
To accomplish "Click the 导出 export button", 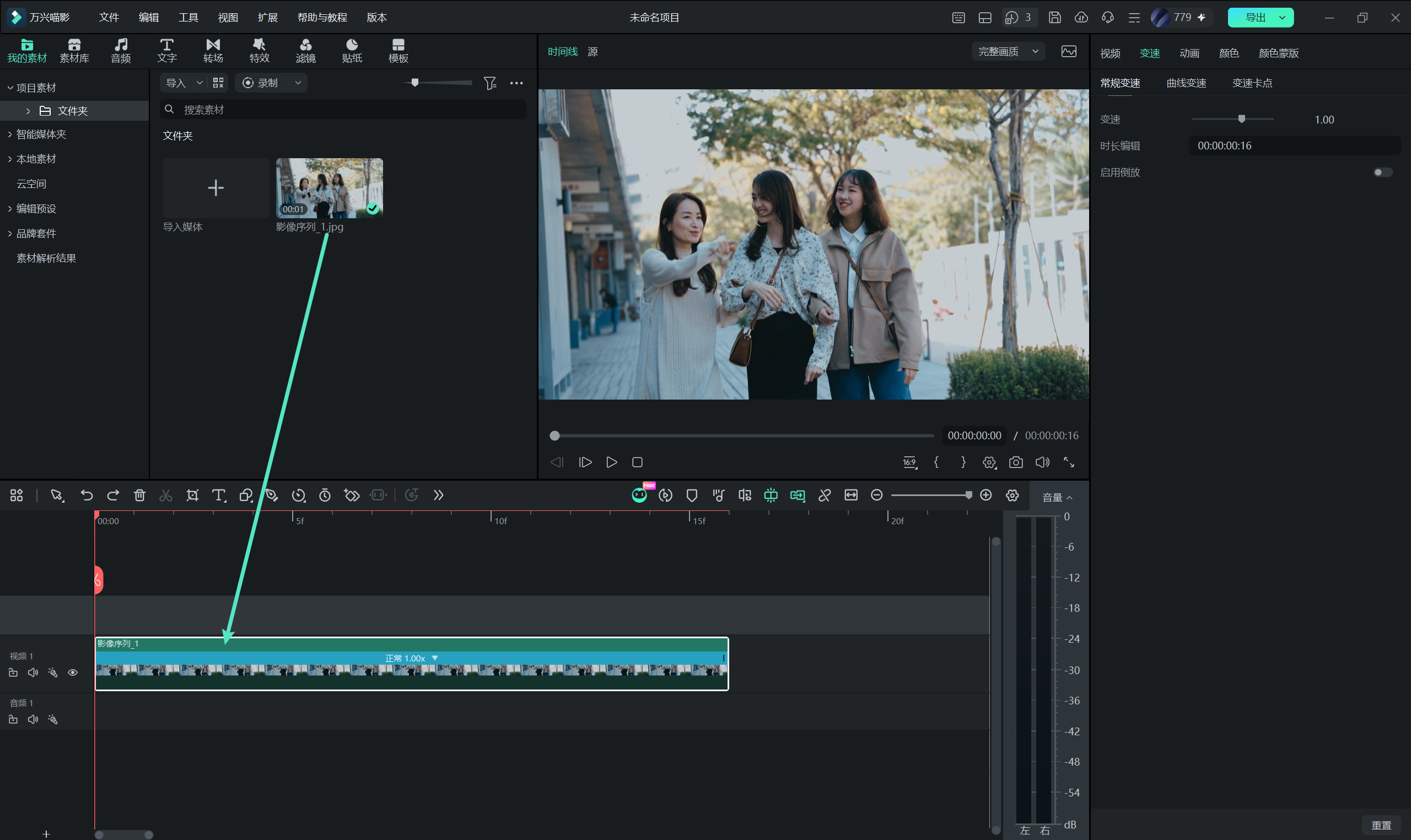I will click(1254, 18).
